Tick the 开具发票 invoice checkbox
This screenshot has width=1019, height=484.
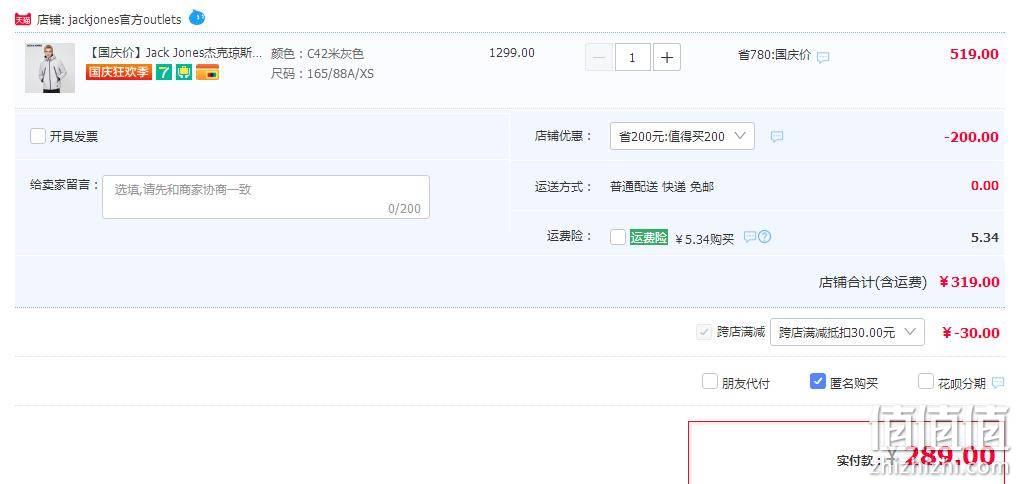coord(38,136)
